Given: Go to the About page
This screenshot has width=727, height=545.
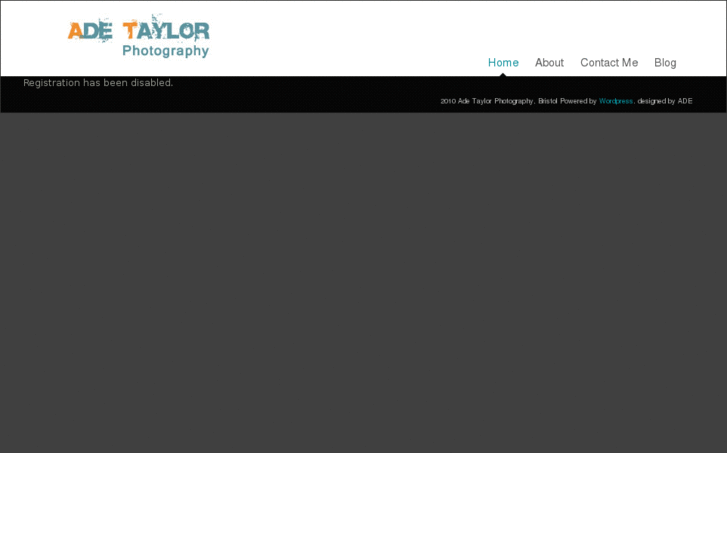Looking at the screenshot, I should tap(549, 63).
